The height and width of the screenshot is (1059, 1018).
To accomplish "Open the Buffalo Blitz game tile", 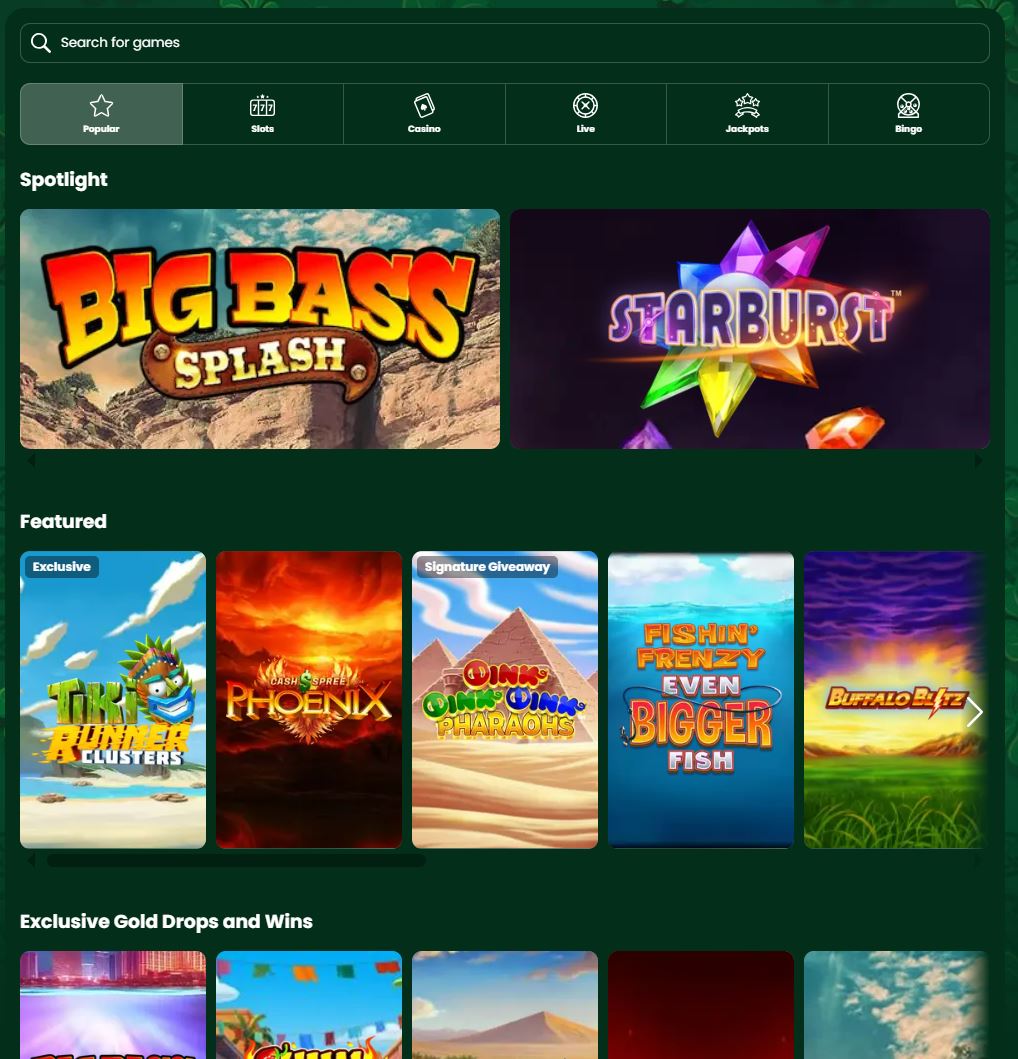I will tap(894, 700).
